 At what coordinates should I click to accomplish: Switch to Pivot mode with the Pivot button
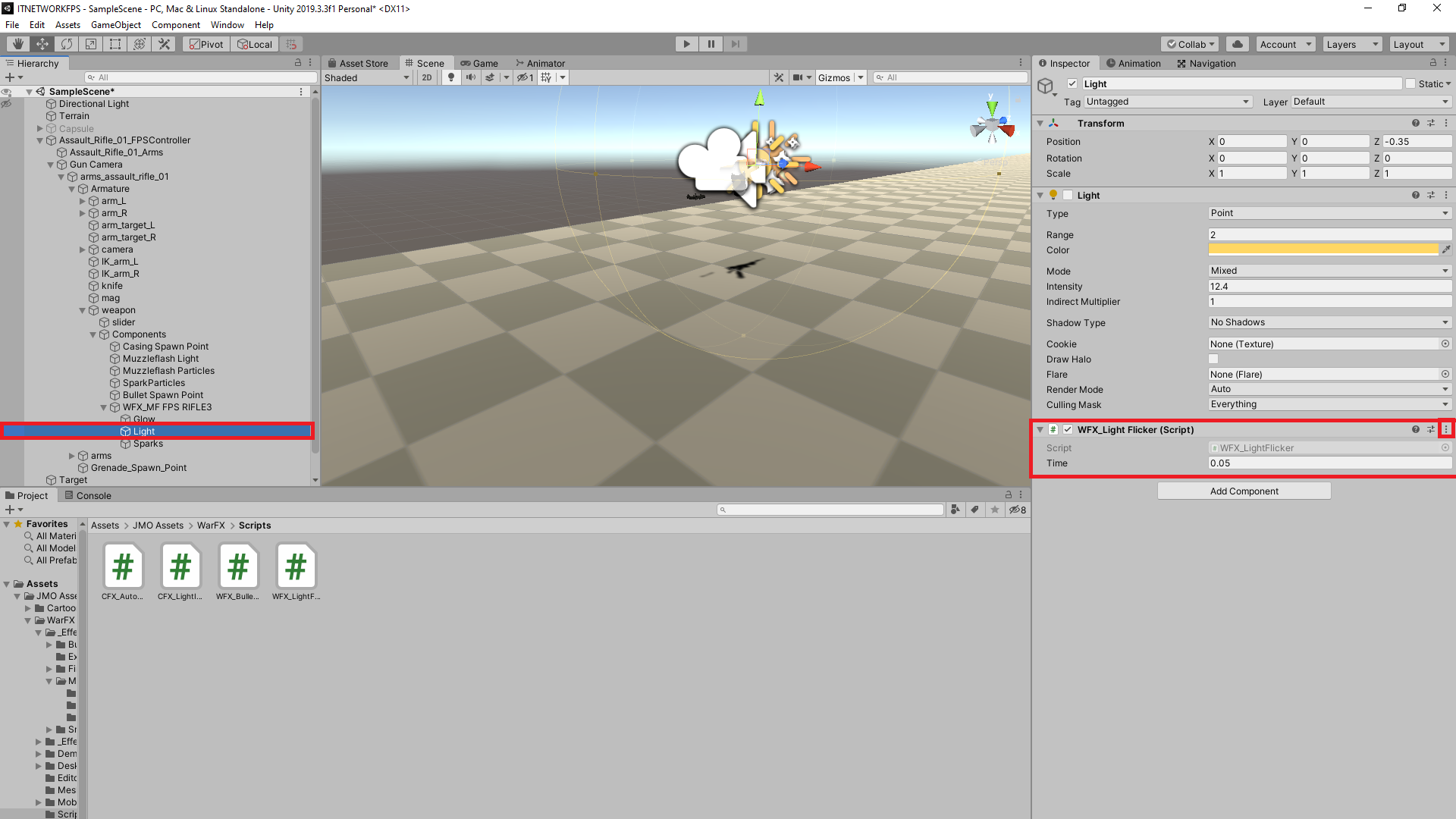click(205, 43)
